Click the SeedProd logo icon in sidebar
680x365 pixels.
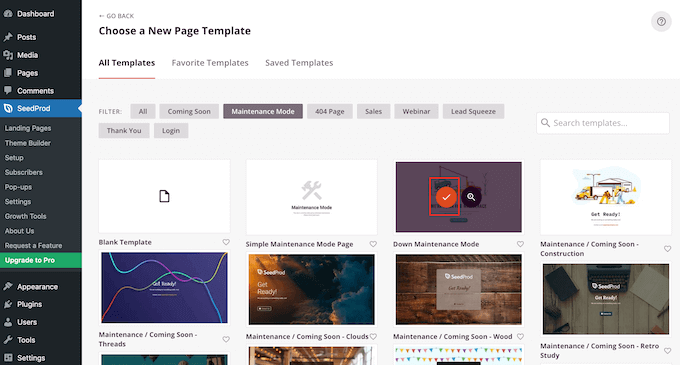[x=8, y=108]
